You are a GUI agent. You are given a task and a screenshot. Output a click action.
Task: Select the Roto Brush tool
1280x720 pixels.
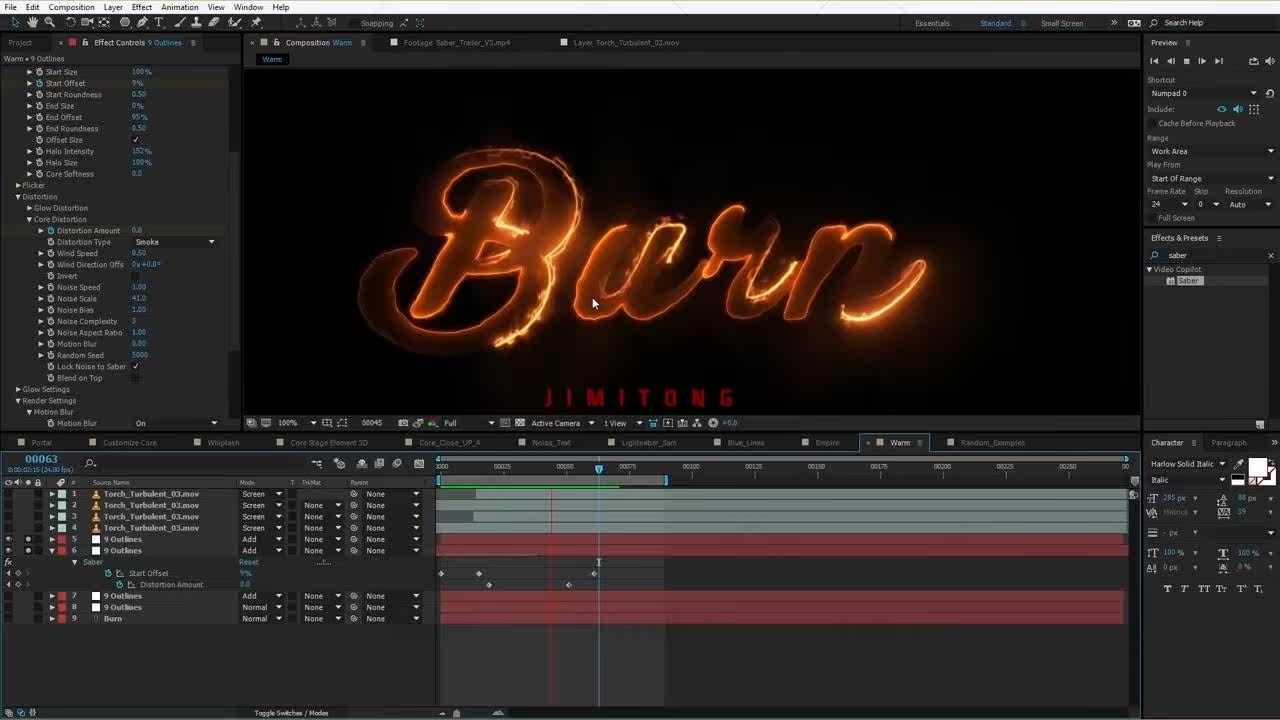point(236,22)
